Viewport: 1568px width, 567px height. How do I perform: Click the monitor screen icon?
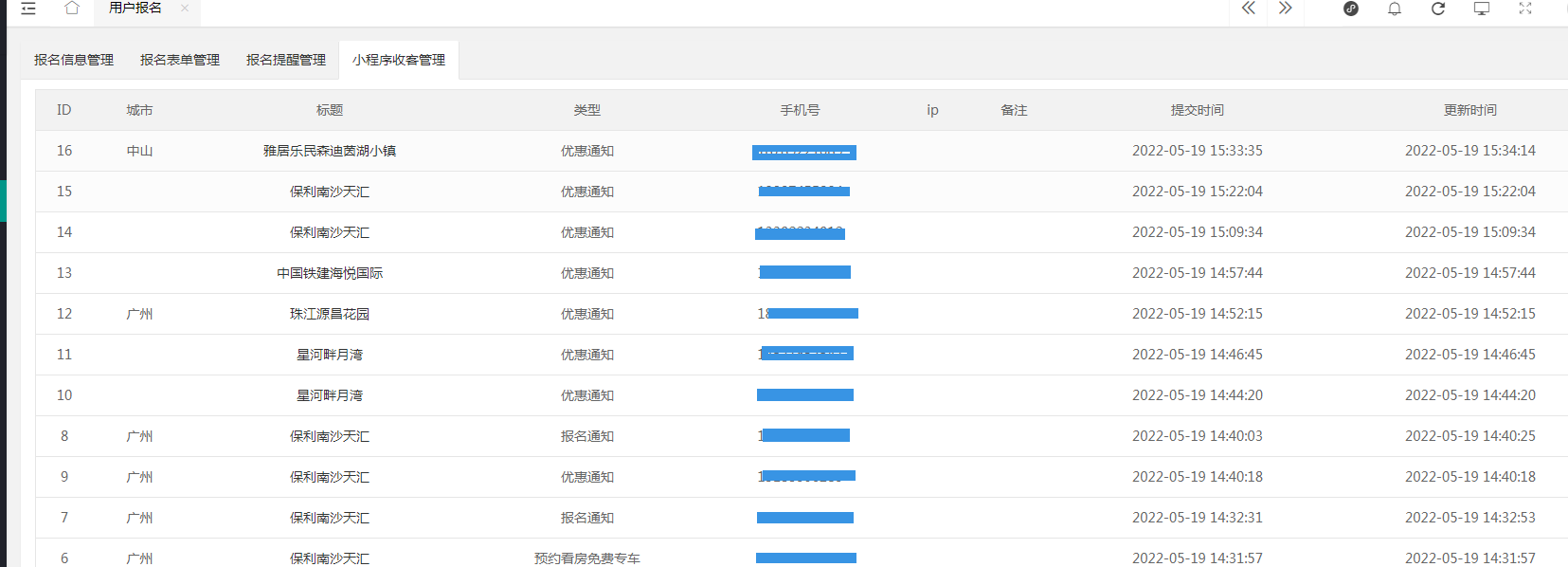tap(1482, 9)
